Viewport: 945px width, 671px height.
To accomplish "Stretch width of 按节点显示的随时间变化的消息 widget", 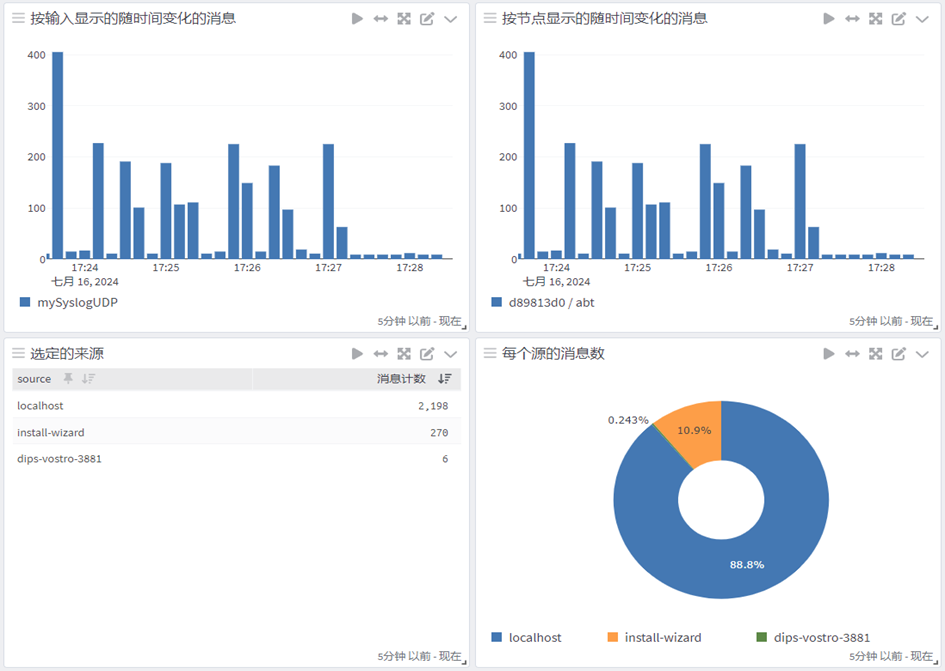I will click(852, 19).
